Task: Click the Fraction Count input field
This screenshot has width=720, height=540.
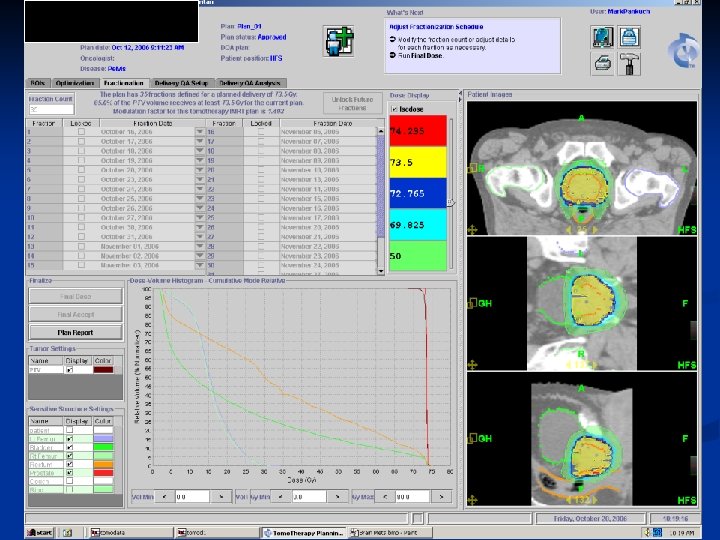Action: pos(50,109)
